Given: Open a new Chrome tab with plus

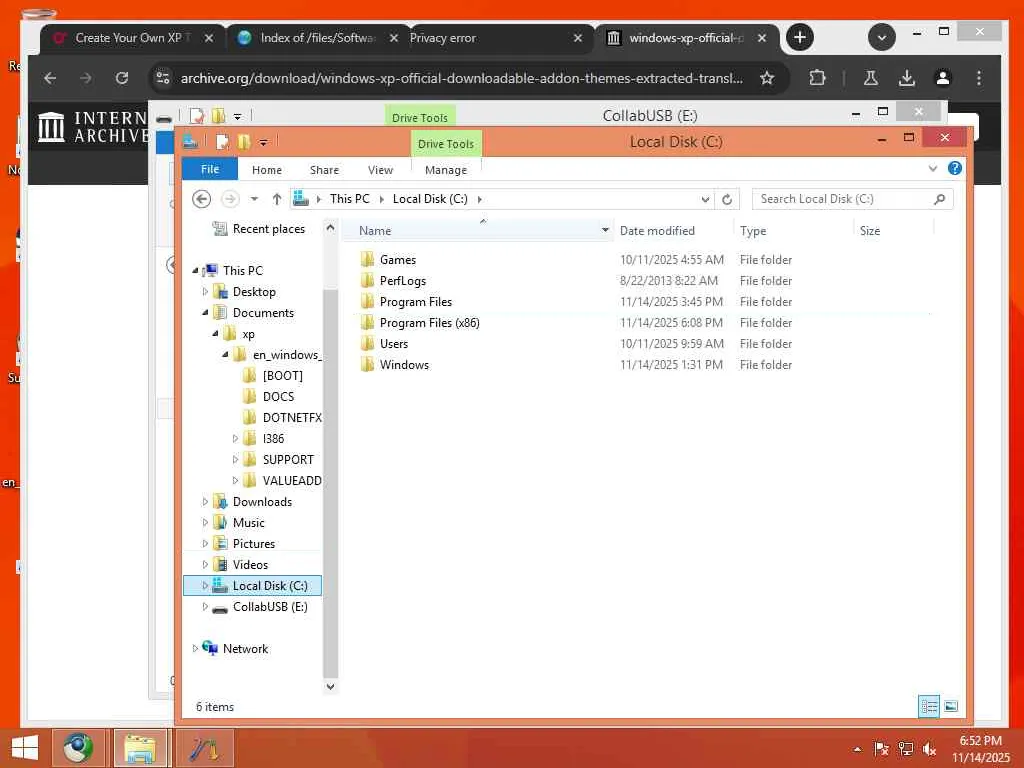Looking at the screenshot, I should [x=800, y=37].
